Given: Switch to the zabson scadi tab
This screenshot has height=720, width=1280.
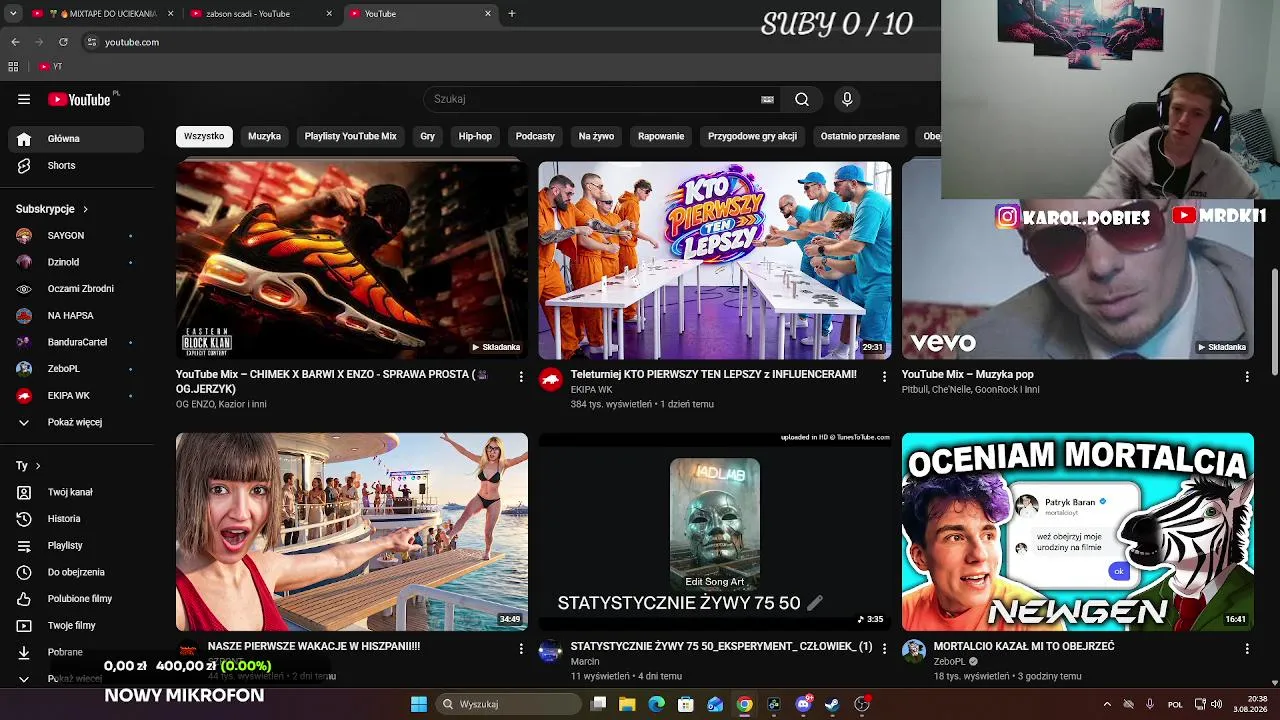Looking at the screenshot, I should pyautogui.click(x=262, y=14).
